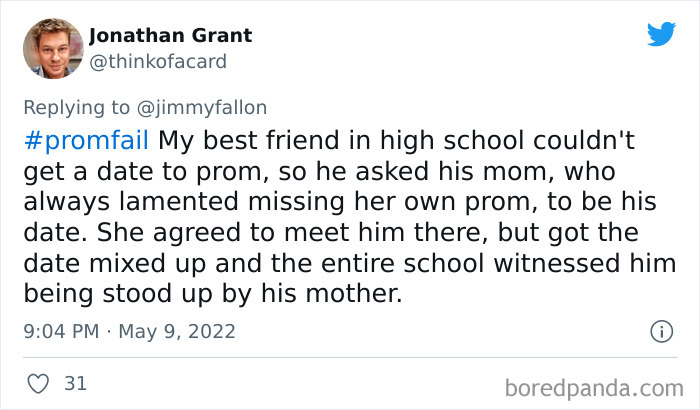700x410 pixels.
Task: Like the tweet with the heart icon
Action: click(x=39, y=383)
